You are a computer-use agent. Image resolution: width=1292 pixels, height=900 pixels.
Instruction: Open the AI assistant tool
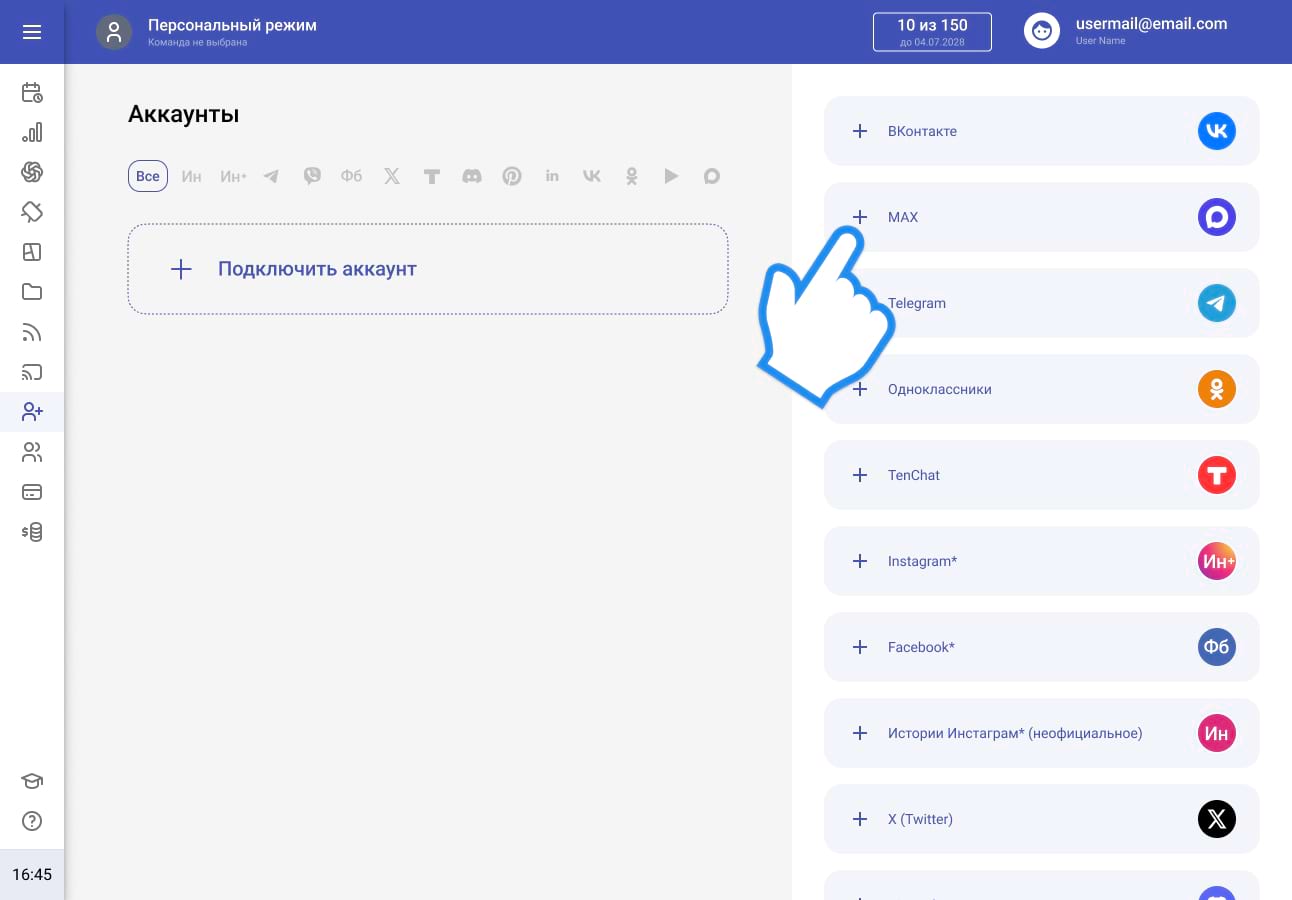coord(32,172)
